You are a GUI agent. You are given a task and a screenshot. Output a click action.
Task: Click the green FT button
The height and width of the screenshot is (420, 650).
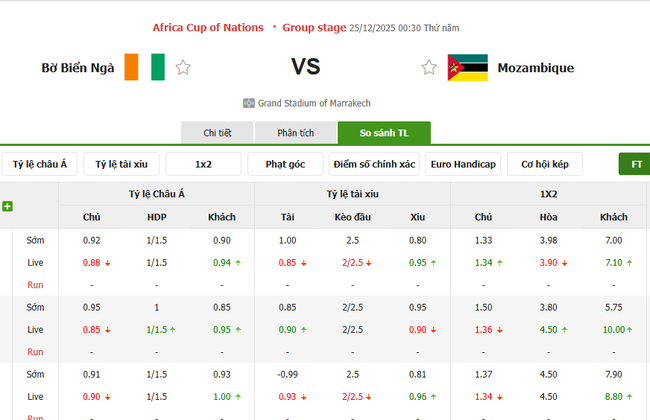[634, 164]
